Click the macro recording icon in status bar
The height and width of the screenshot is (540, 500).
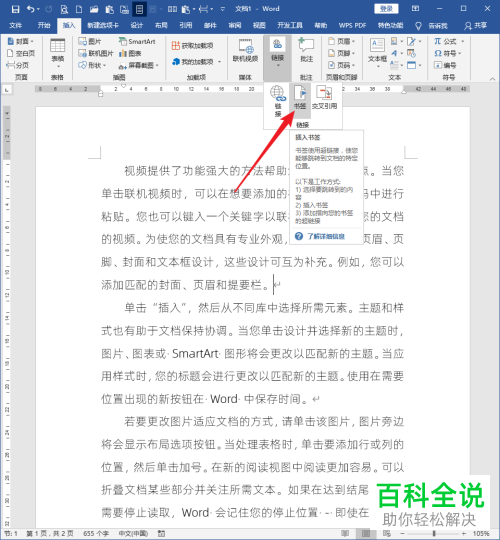coord(161,533)
